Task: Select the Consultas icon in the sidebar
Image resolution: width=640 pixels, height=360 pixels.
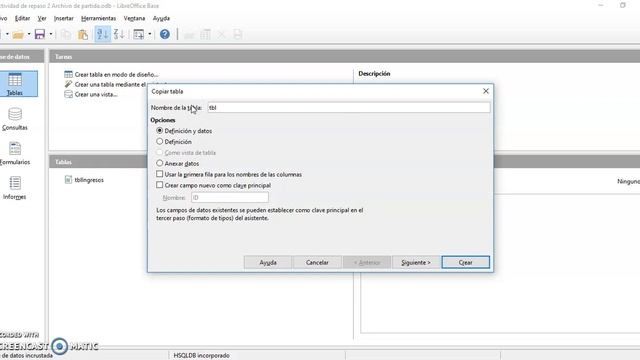Action: pos(15,119)
